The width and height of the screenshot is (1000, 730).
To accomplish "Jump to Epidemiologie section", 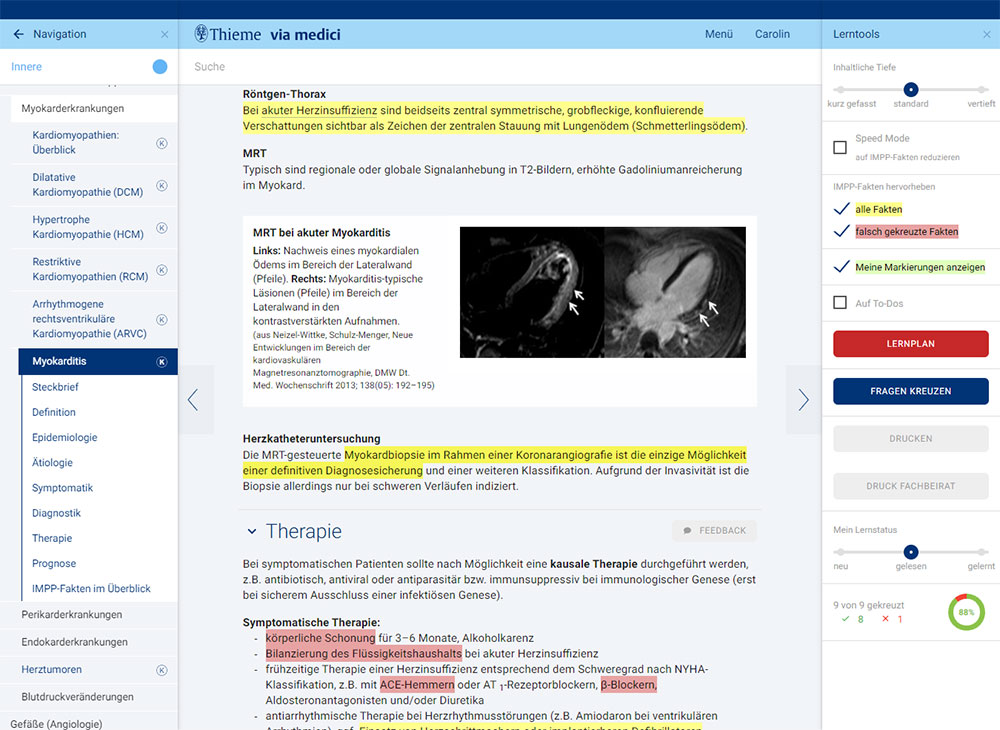I will [64, 437].
